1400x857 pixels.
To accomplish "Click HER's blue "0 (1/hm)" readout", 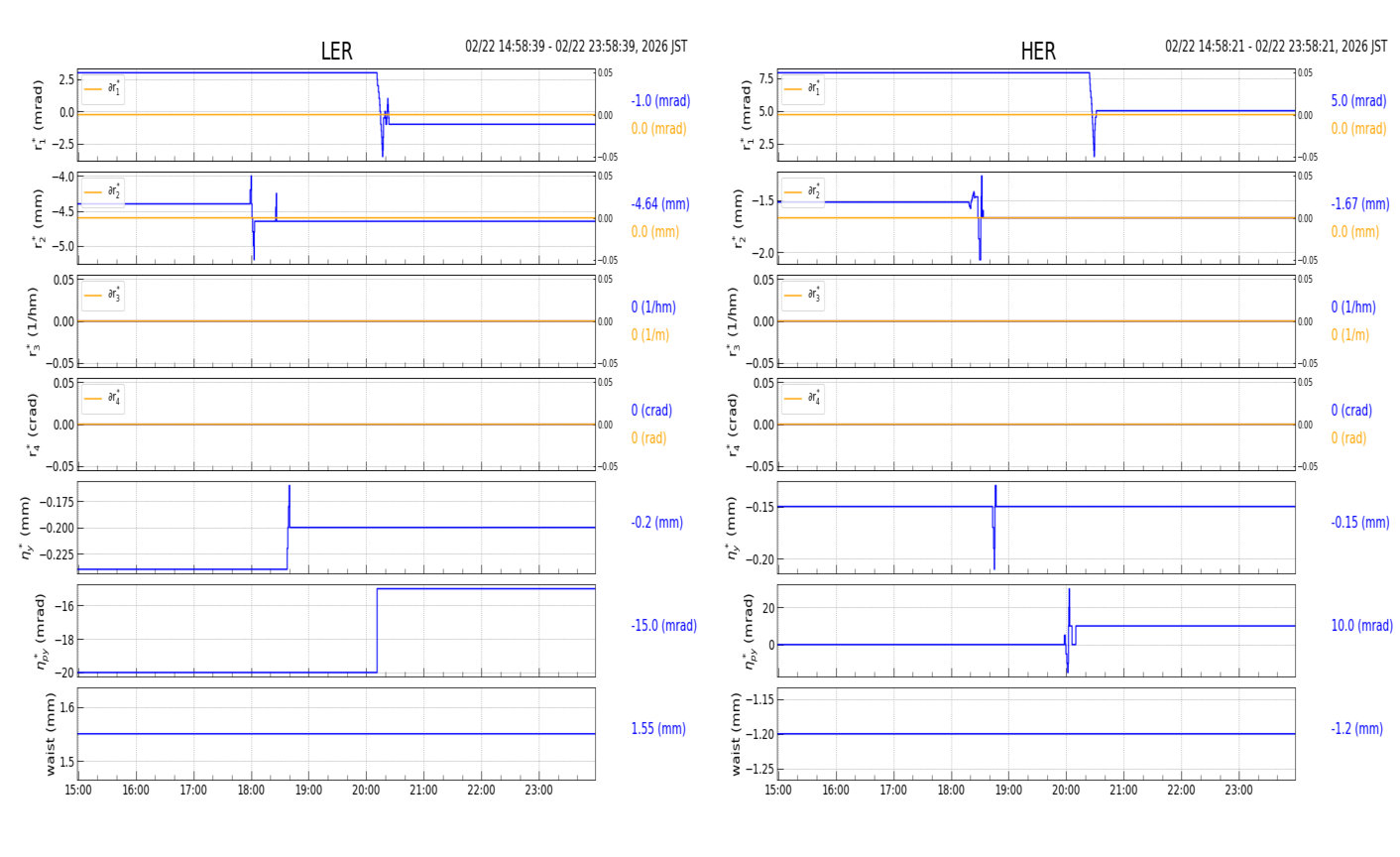I will click(1353, 307).
